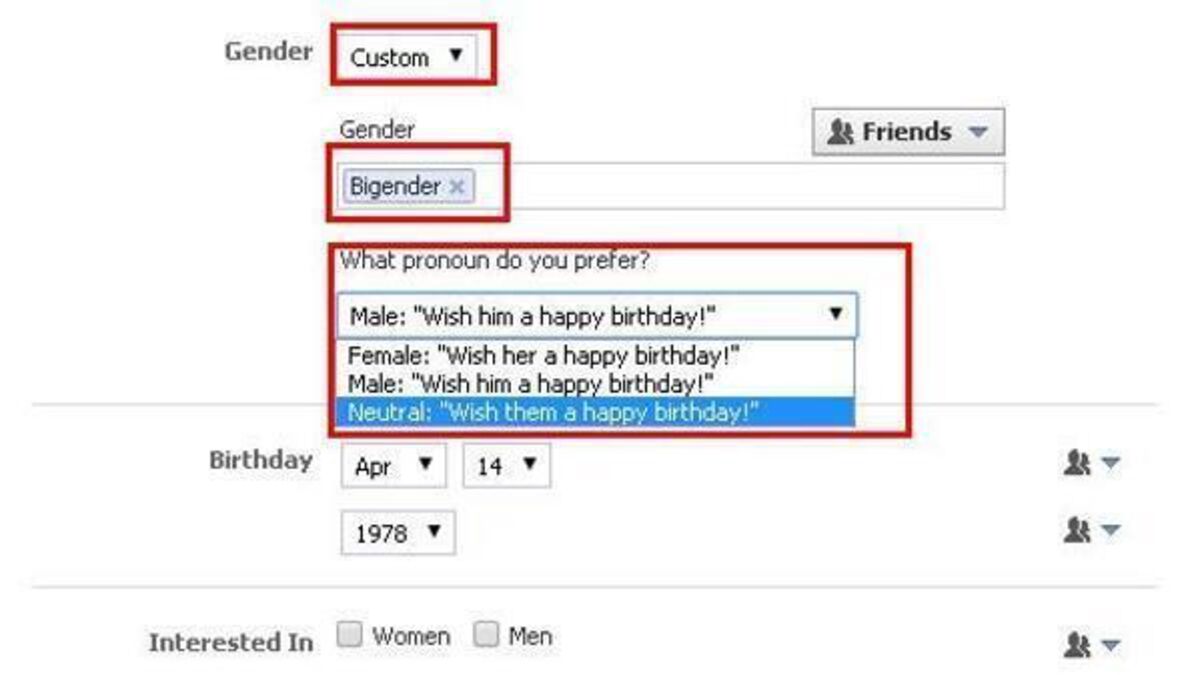Image resolution: width=1200 pixels, height=675 pixels.
Task: Open the birthday day dropdown showing 14
Action: pos(506,466)
